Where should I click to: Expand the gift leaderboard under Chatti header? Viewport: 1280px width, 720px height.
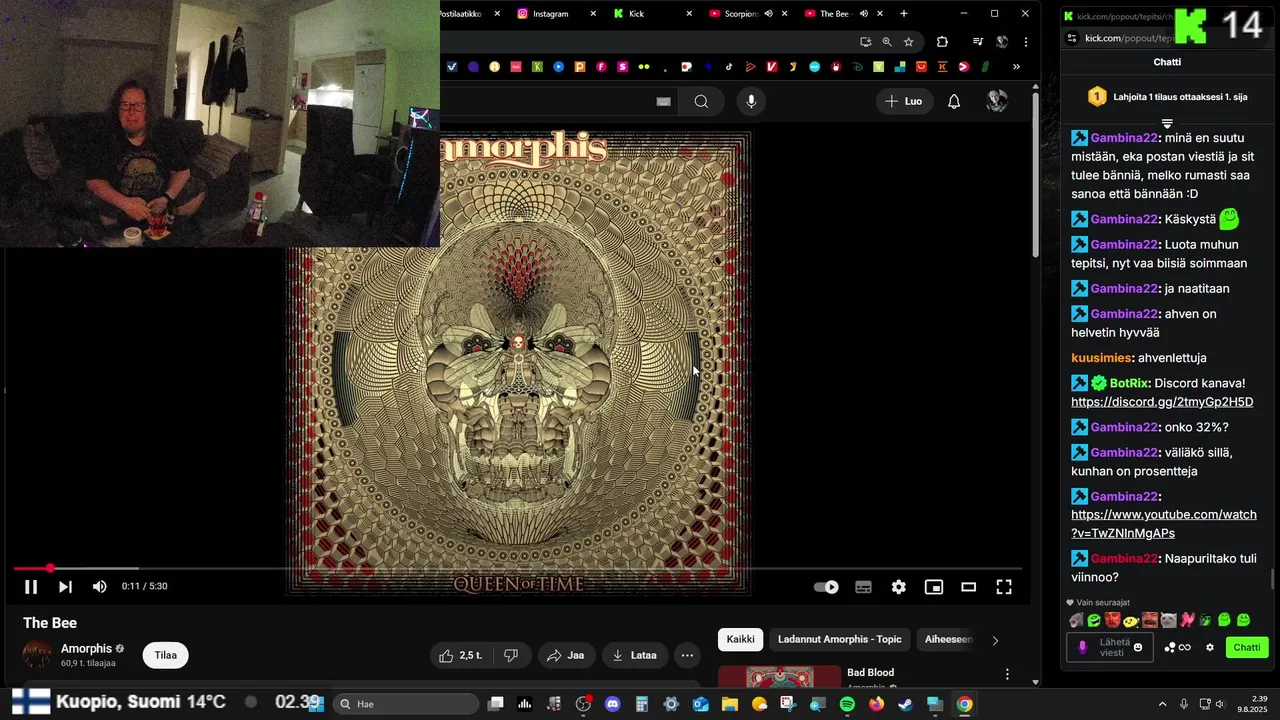(1167, 123)
